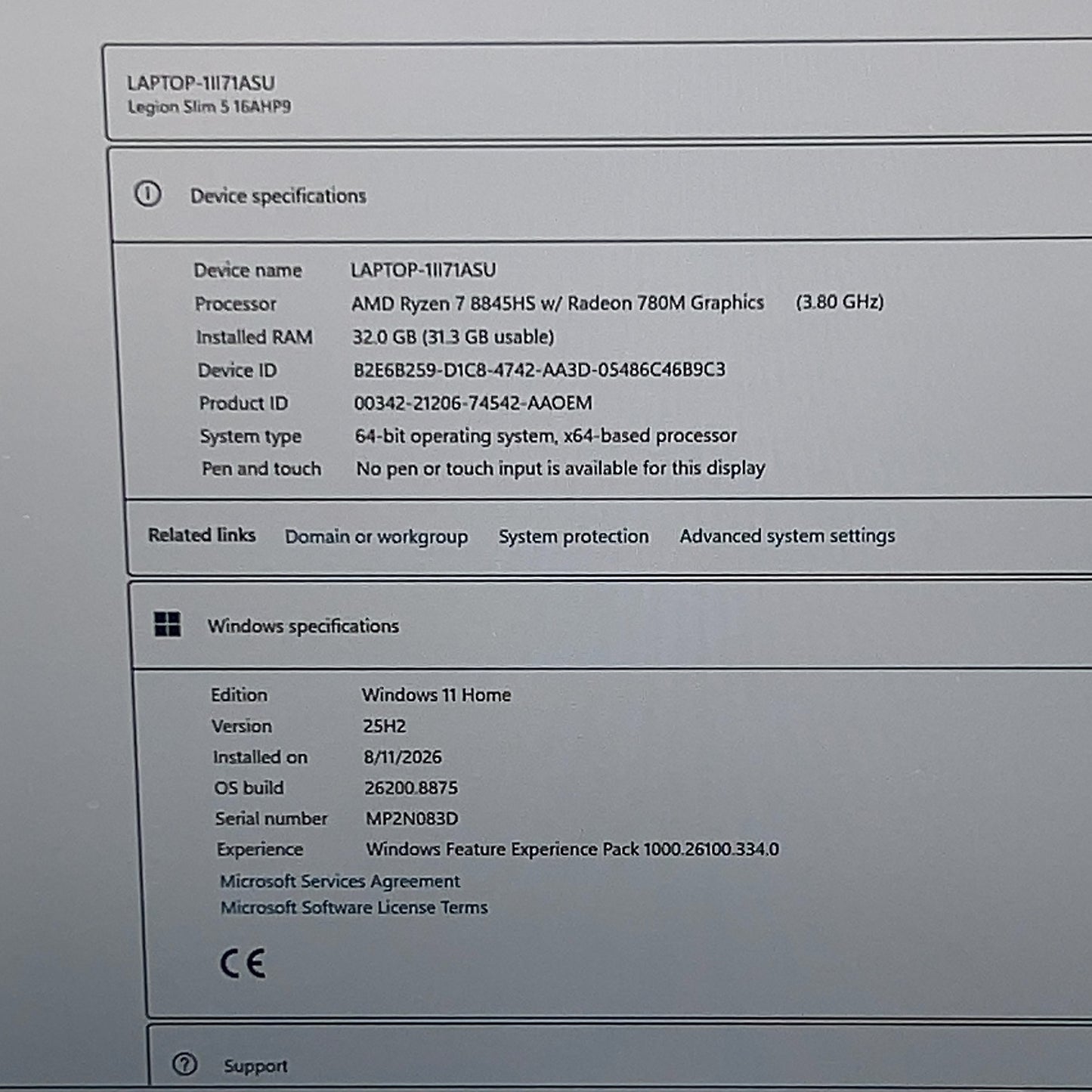Click the Serial number label

[271, 818]
